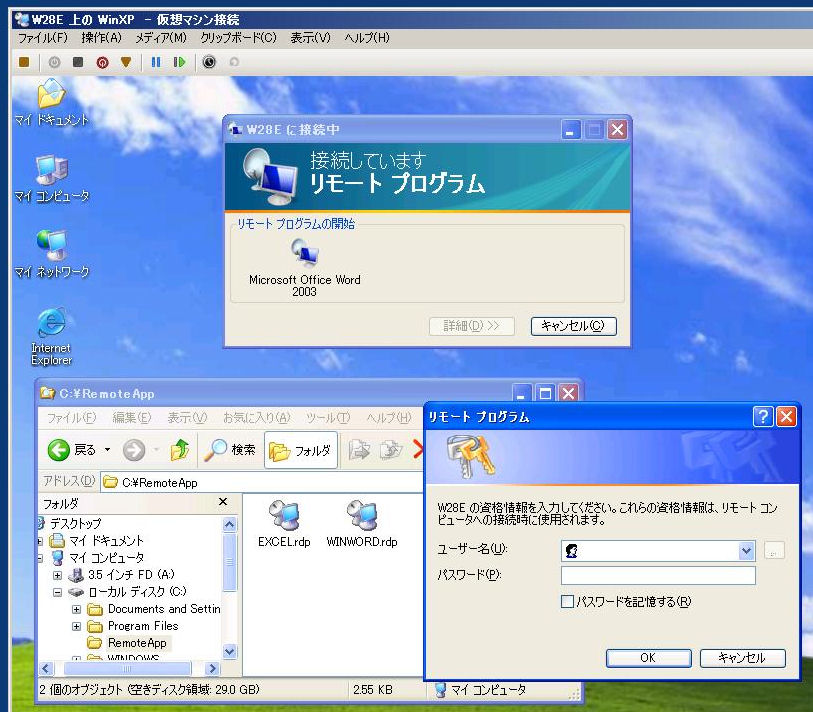Open the マイ ドキュメント desktop icon
Screen dimensions: 813x712
pyautogui.click(x=51, y=102)
